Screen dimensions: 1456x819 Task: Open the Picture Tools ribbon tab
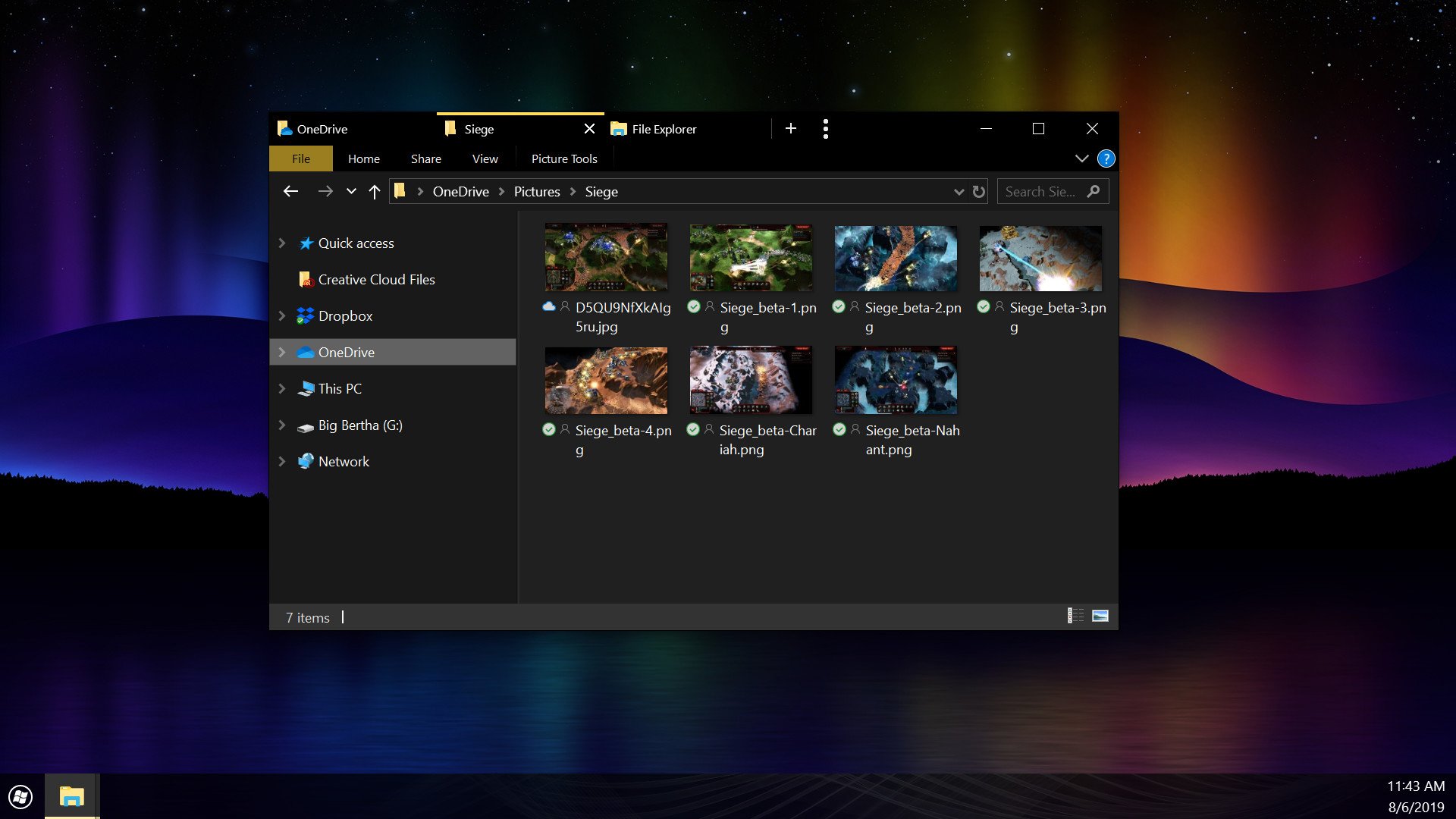(x=564, y=158)
